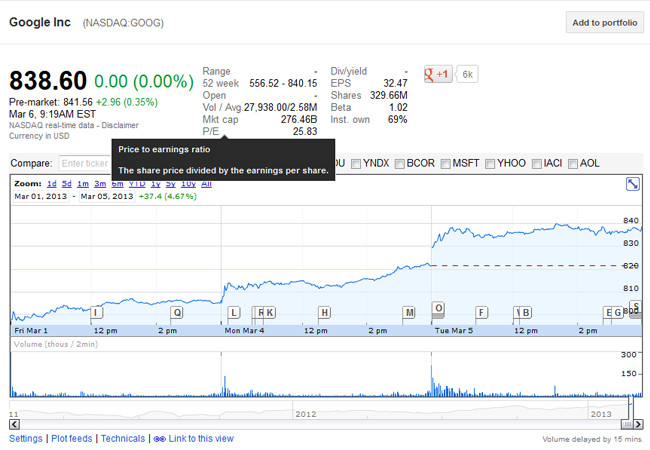Screen dimensions: 650x450
Task: Click the Add to portfolio button
Action: coord(604,22)
